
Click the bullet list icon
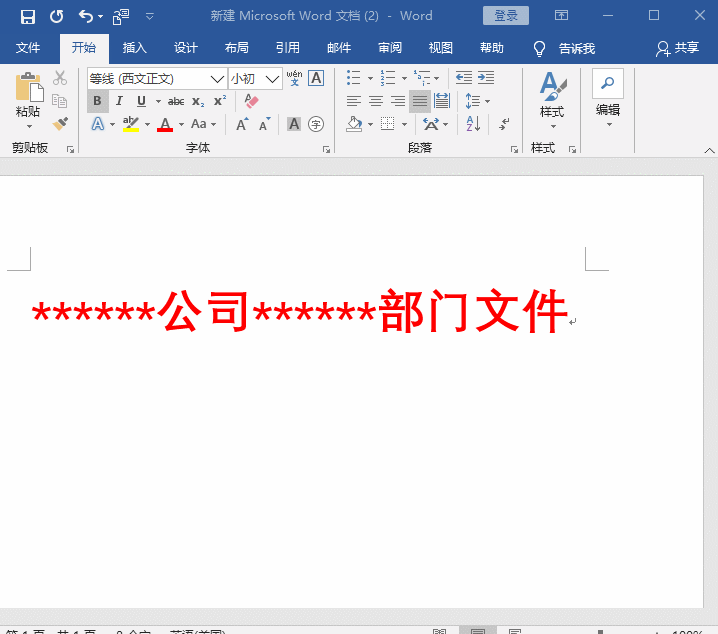[353, 78]
